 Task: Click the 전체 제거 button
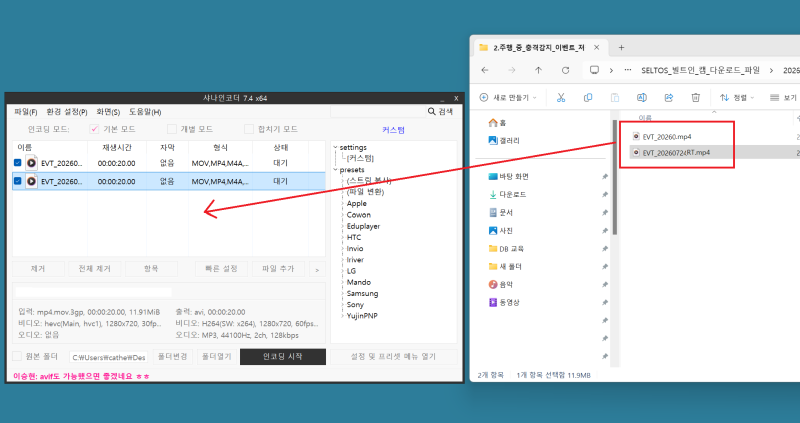tap(94, 268)
